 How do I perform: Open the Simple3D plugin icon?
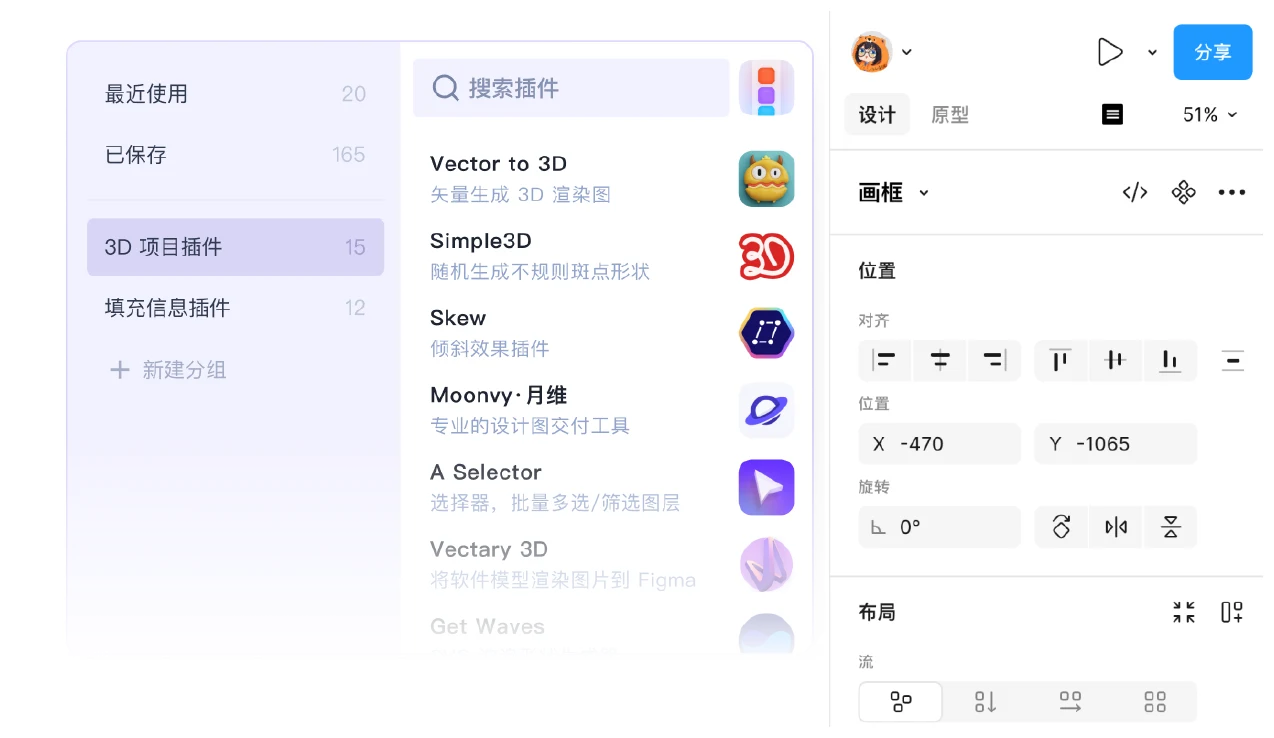click(x=766, y=256)
